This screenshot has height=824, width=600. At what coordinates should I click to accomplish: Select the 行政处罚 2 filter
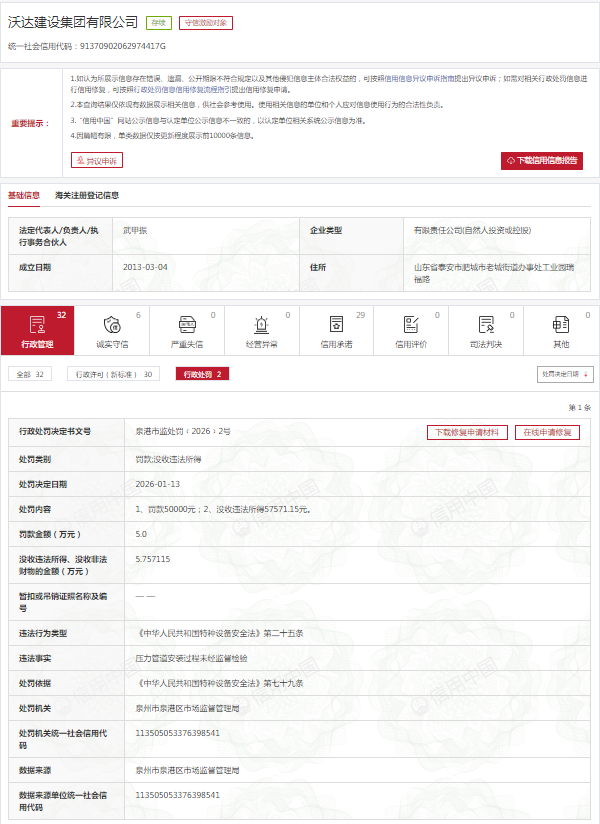(x=201, y=374)
